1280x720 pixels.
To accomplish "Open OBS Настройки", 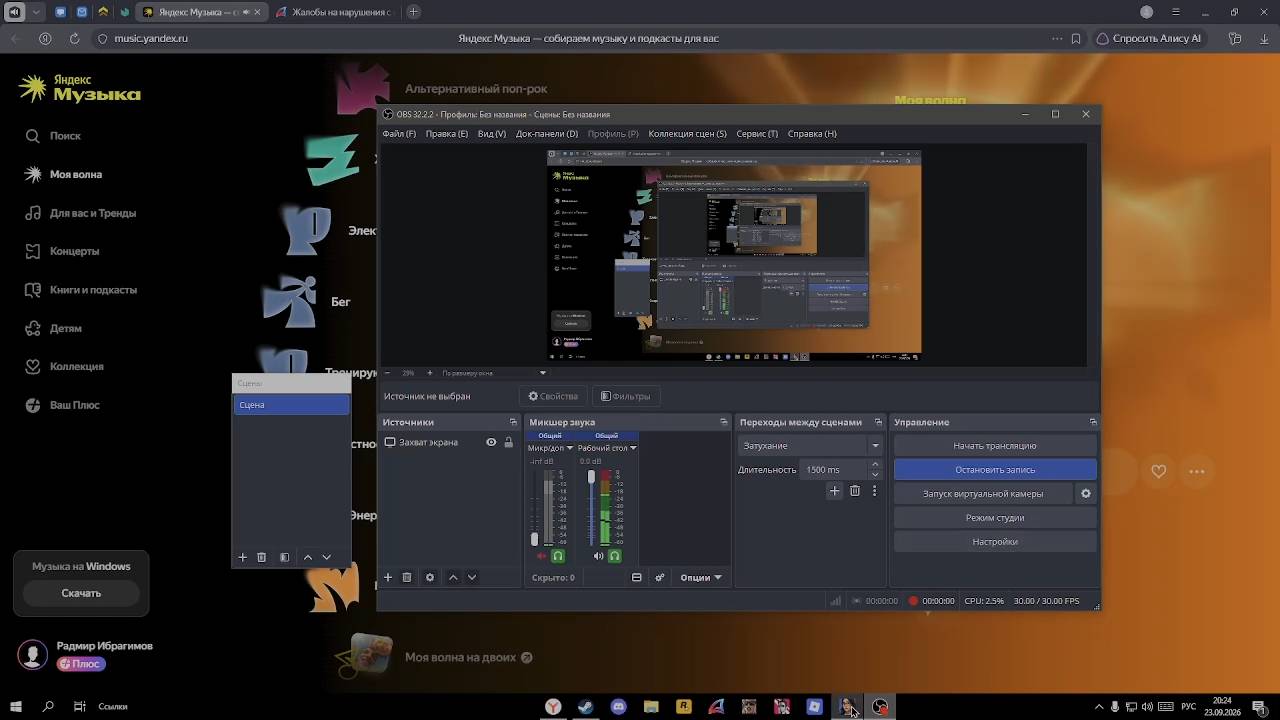I will click(995, 542).
